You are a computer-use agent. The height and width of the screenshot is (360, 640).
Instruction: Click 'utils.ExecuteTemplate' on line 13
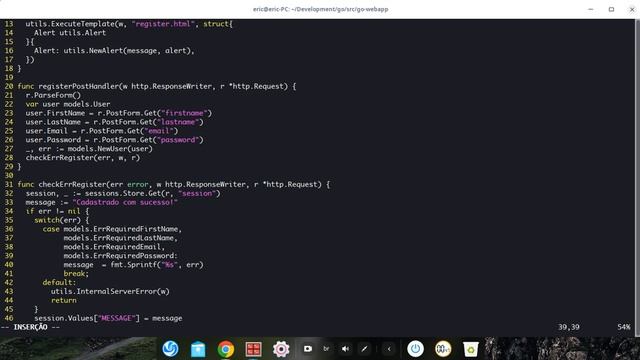pos(70,24)
